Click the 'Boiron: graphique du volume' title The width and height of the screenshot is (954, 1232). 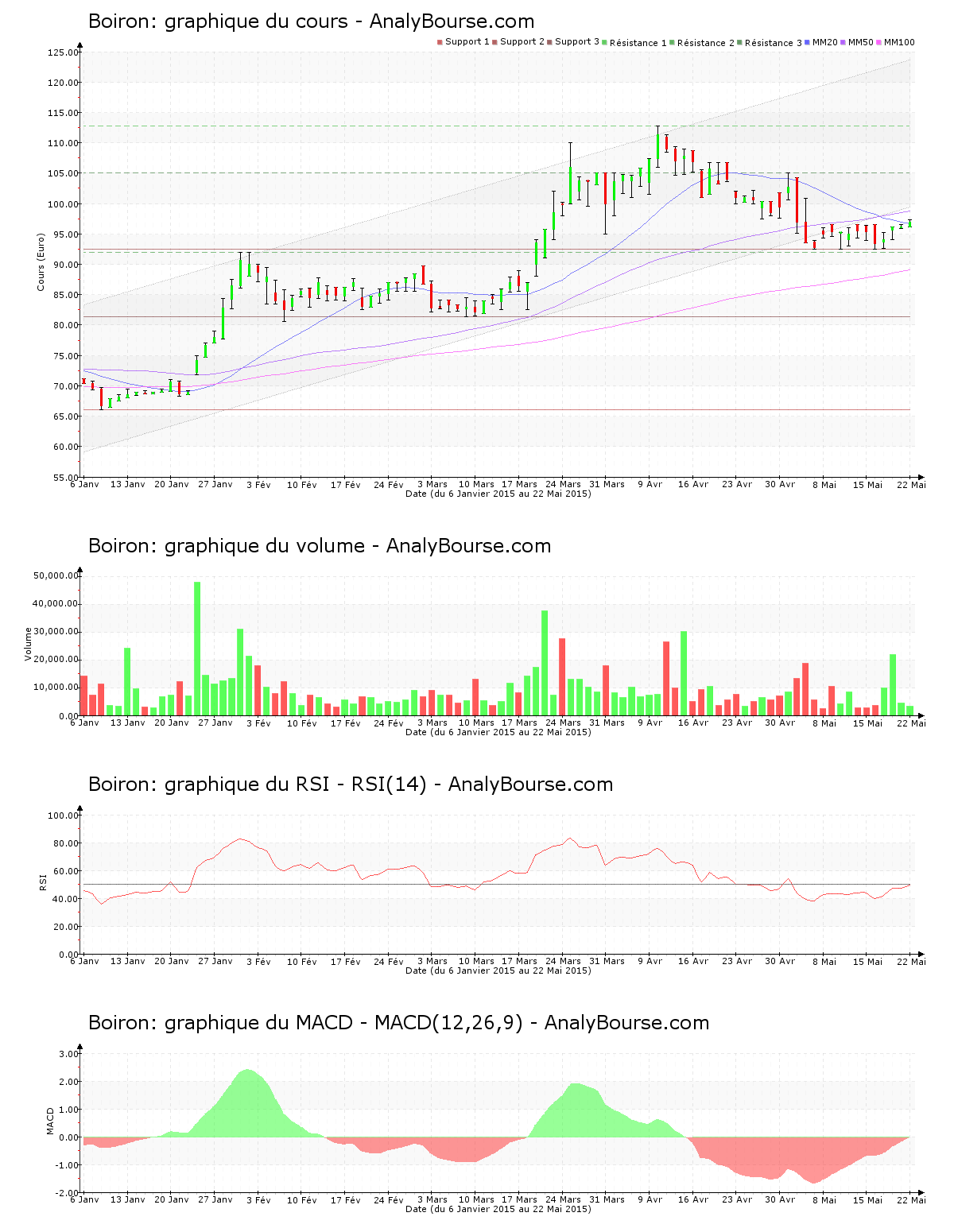[x=320, y=546]
